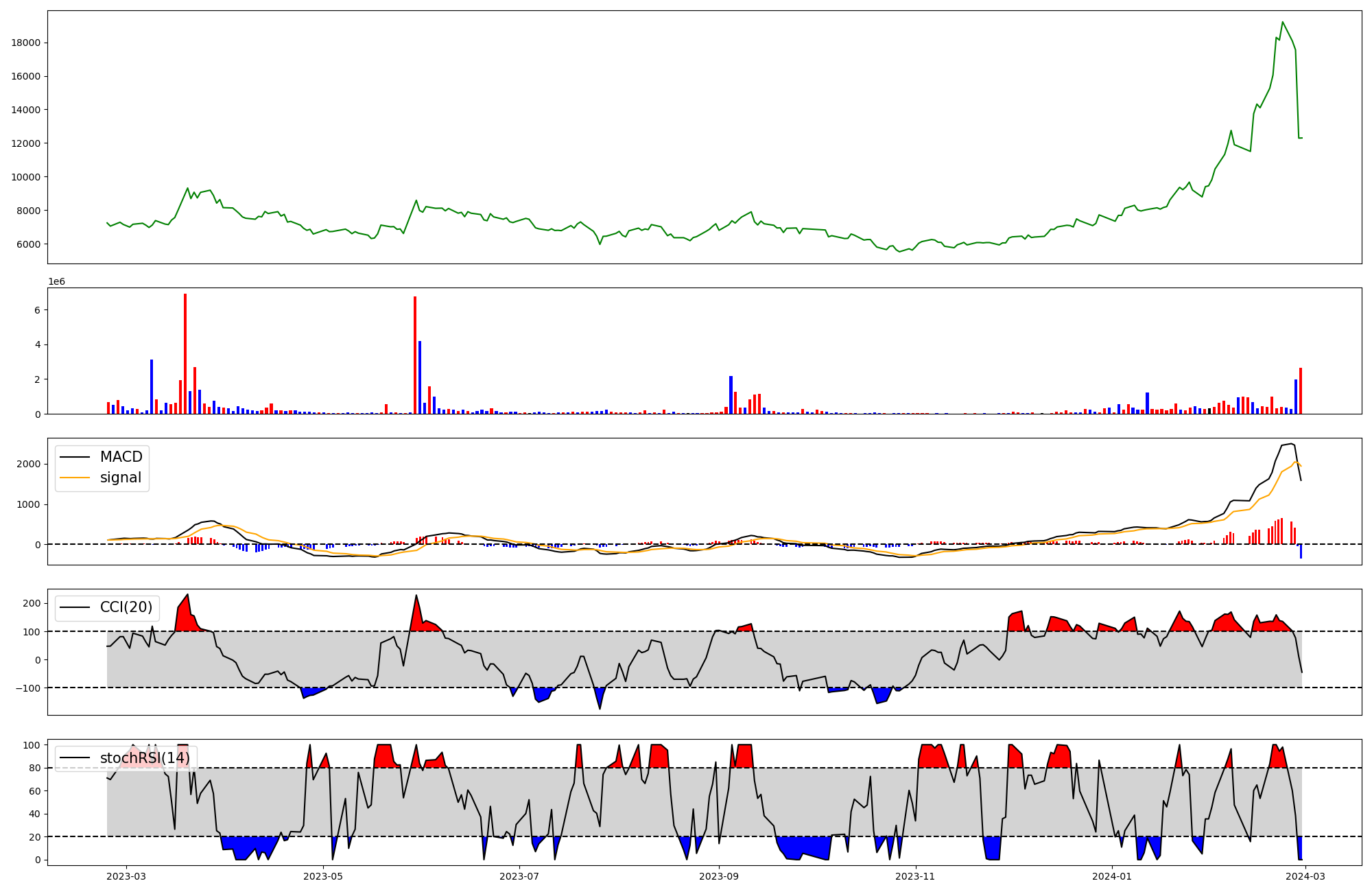Click the 2023-03 x-axis date label

click(126, 876)
